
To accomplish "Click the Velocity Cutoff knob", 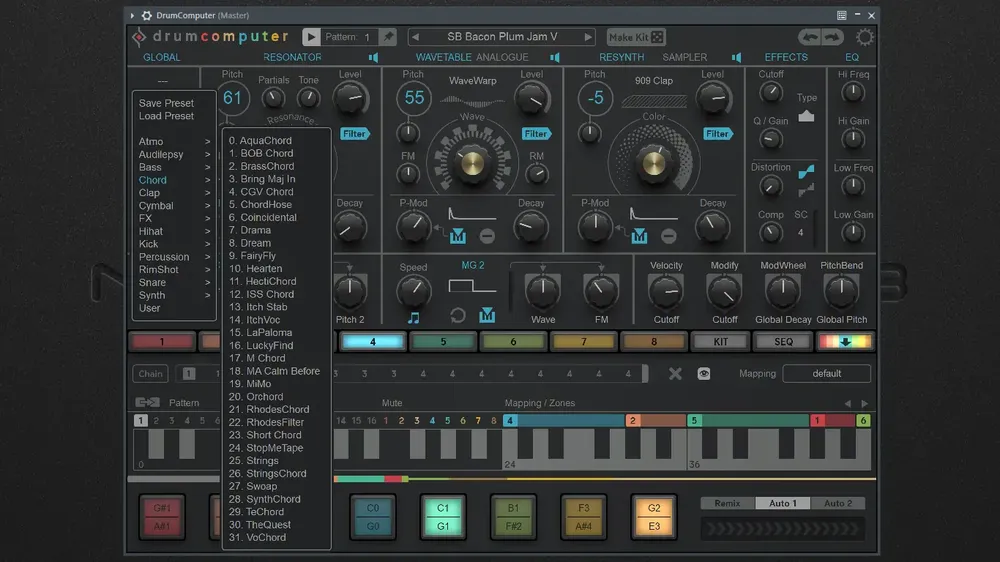I will pyautogui.click(x=666, y=292).
